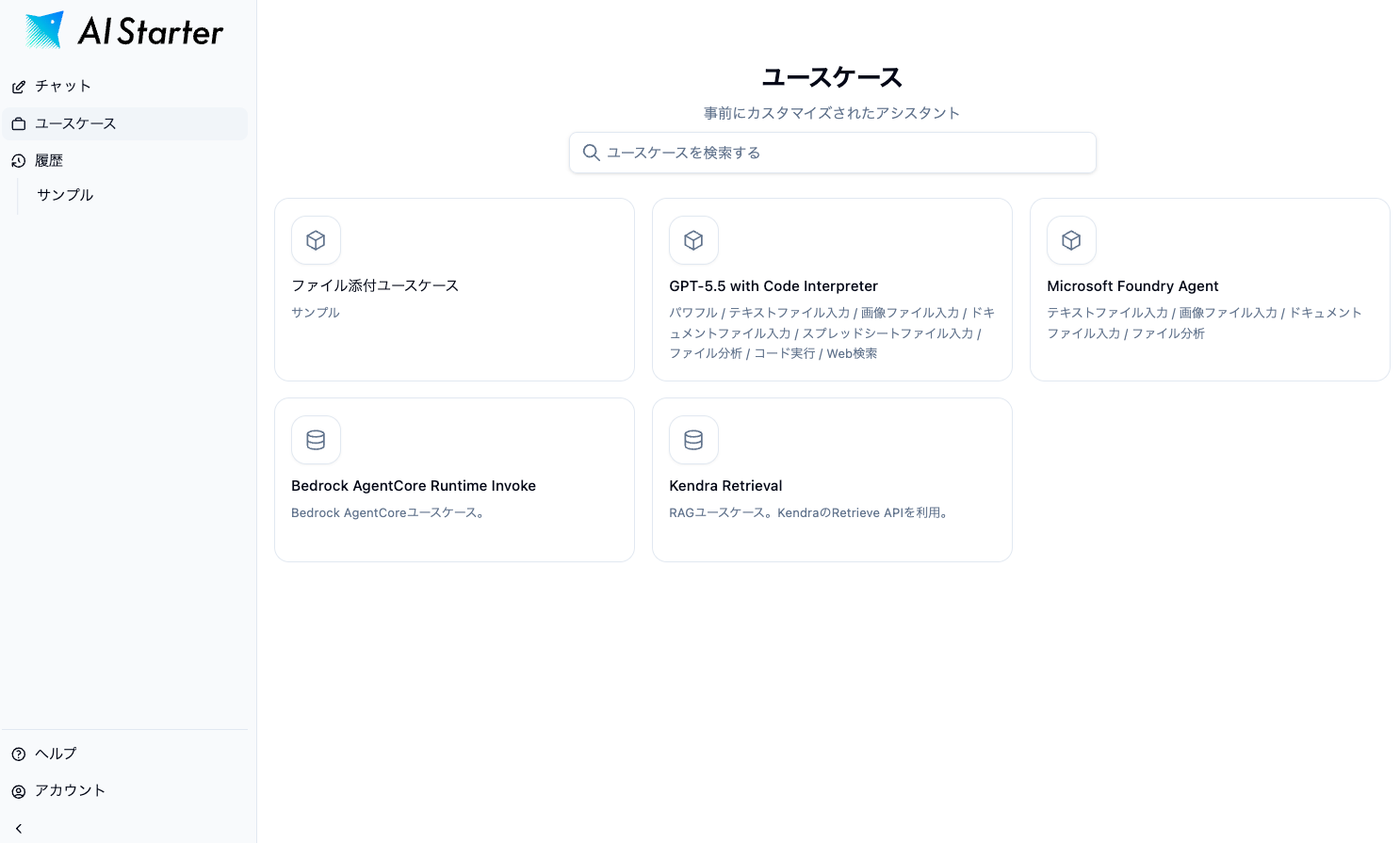The image size is (1400, 843).
Task: Open アカウント in the sidebar
Action: (124, 790)
